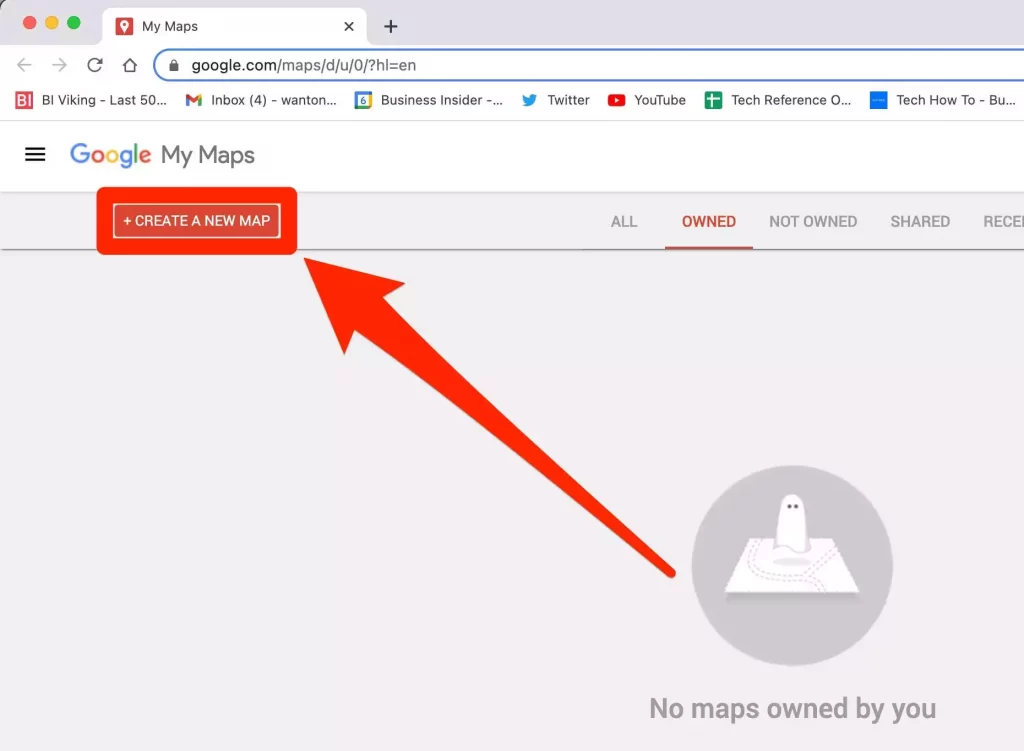
Task: Switch to the ALL maps tab
Action: [624, 221]
